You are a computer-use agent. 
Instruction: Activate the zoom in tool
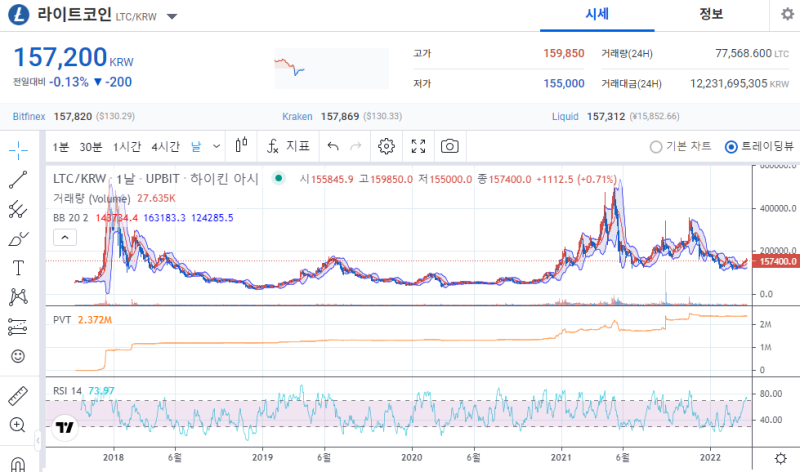point(18,425)
